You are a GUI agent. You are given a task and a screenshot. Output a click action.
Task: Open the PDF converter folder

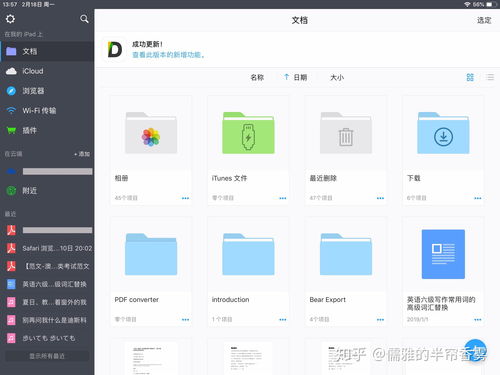[151, 255]
